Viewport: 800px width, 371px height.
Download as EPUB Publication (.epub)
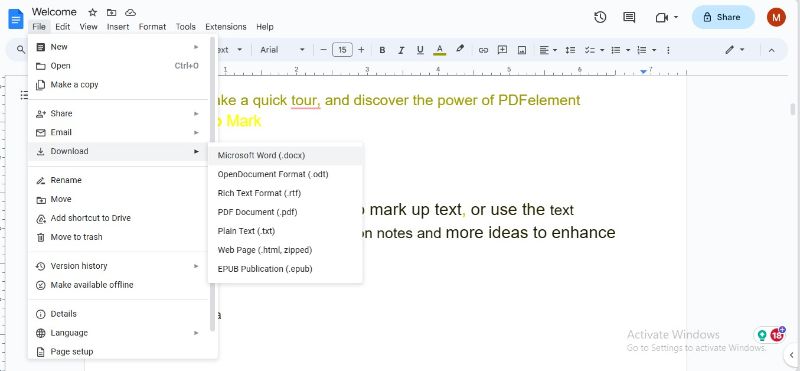pyautogui.click(x=285, y=268)
